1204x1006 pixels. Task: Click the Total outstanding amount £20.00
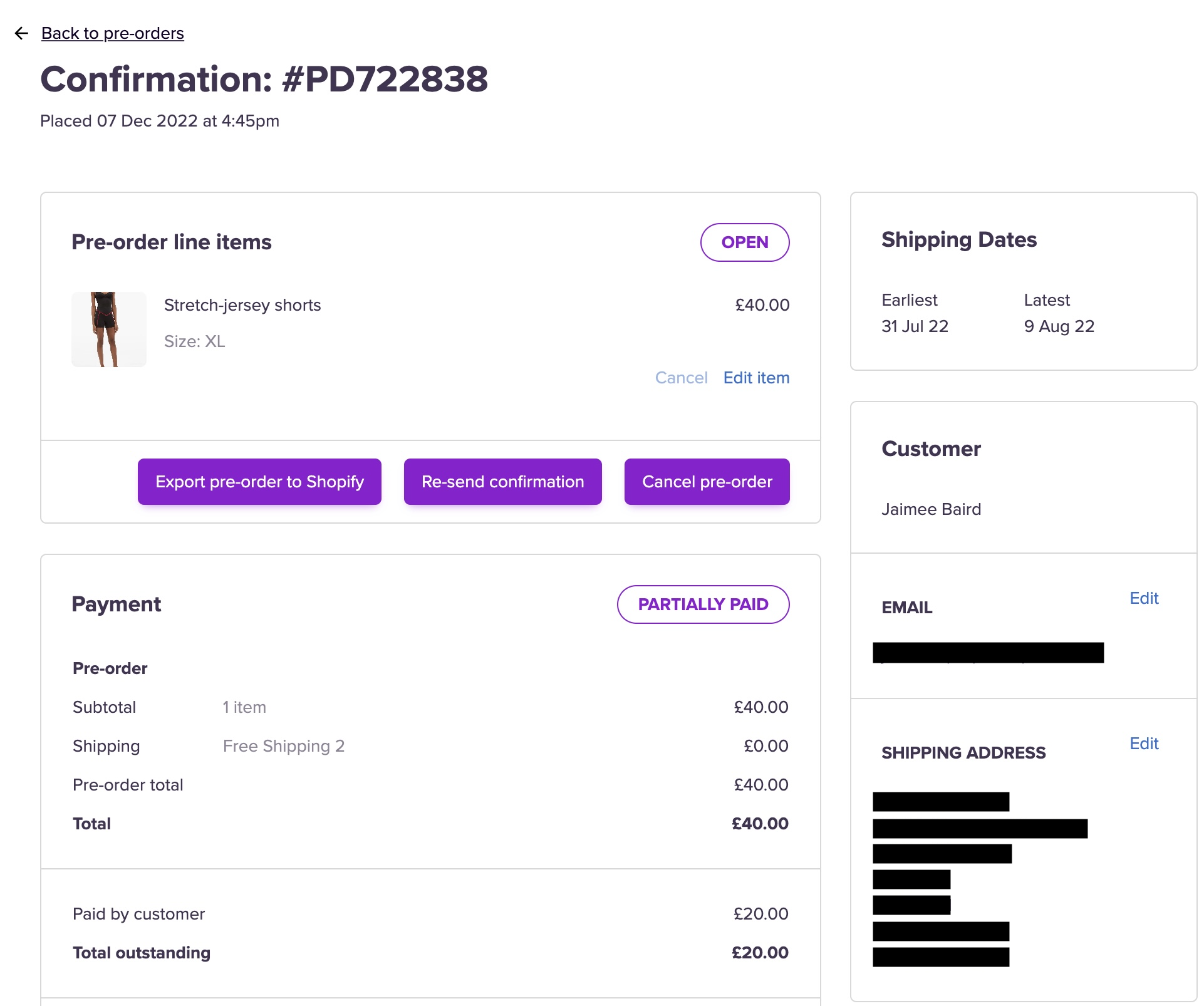coord(760,953)
